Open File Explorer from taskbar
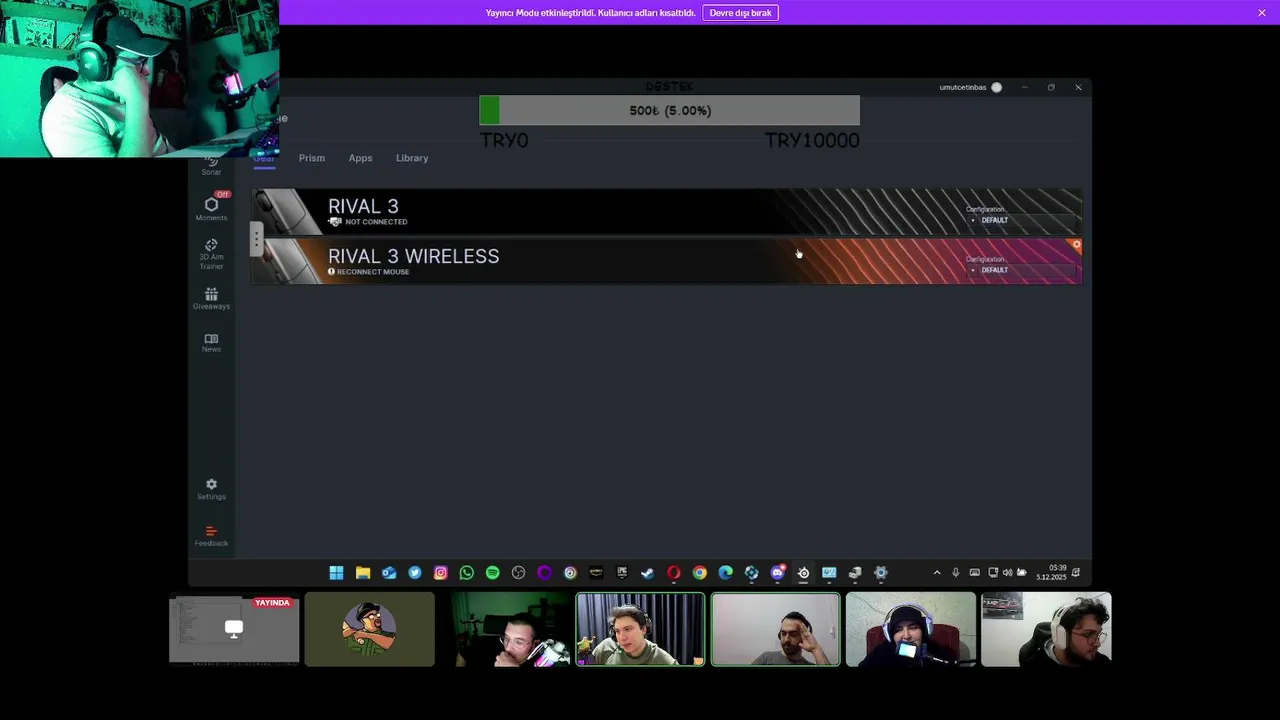 (363, 573)
